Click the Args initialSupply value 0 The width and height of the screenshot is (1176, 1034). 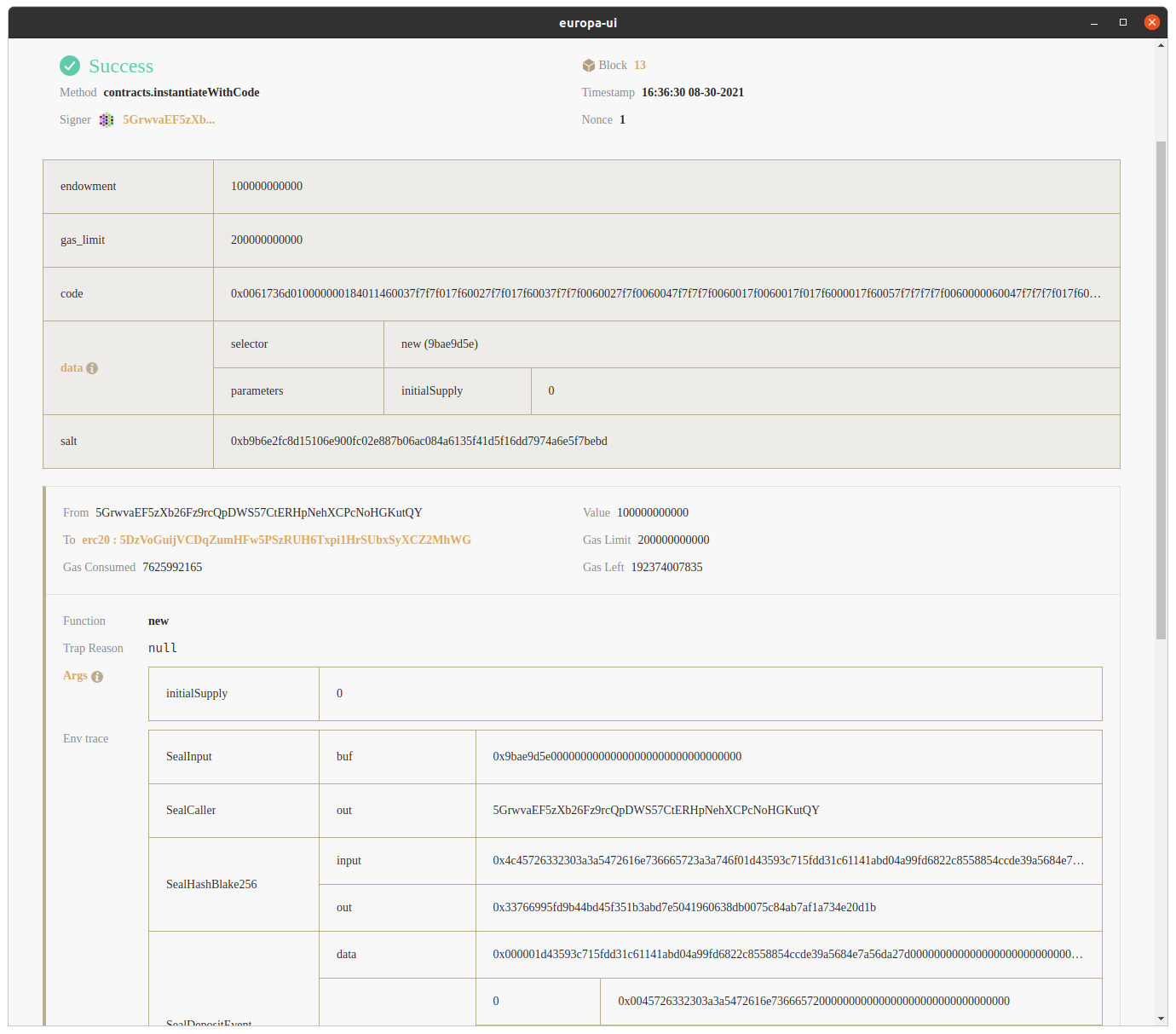pyautogui.click(x=339, y=694)
